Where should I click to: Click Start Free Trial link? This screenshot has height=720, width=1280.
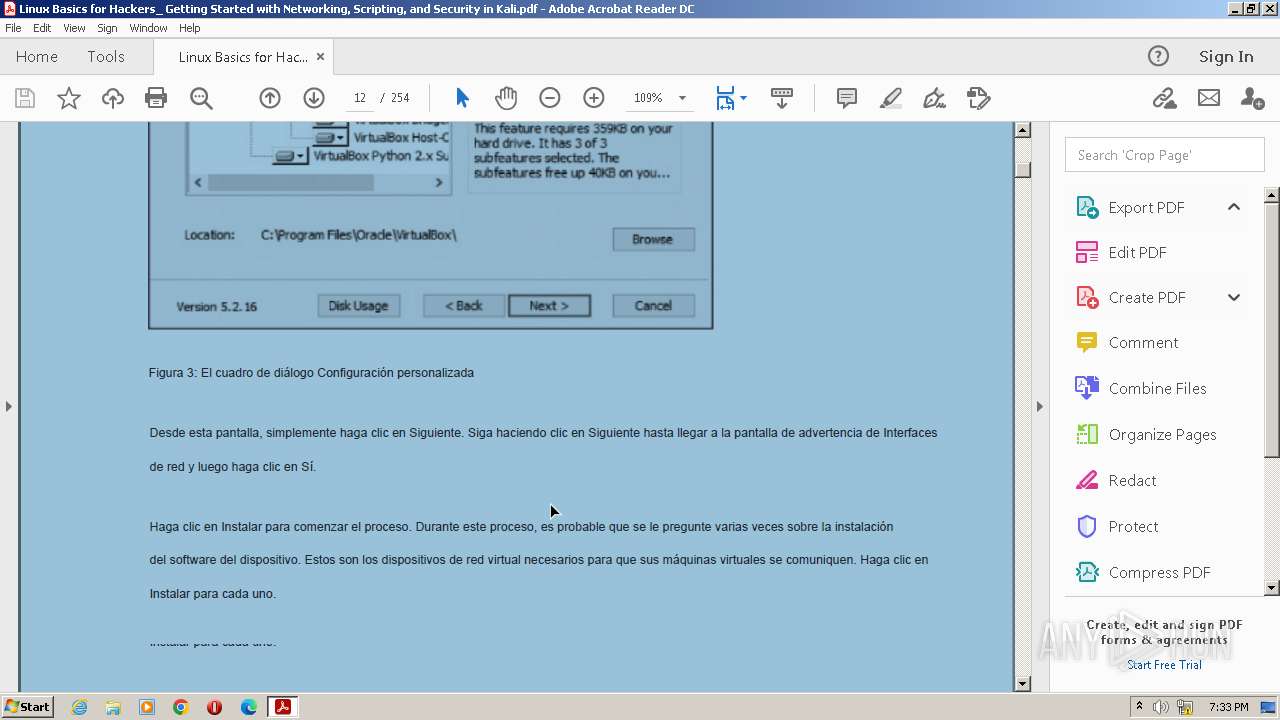(x=1164, y=664)
